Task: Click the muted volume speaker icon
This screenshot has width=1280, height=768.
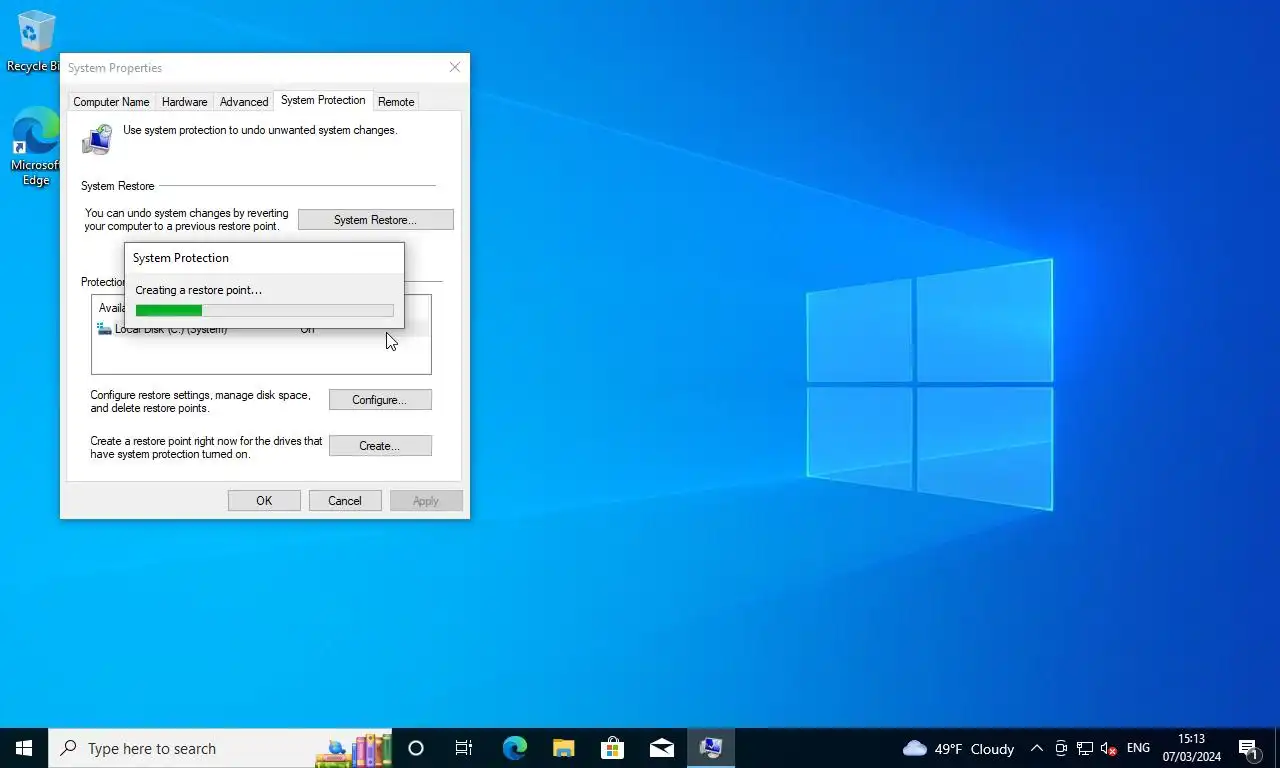Action: pyautogui.click(x=1108, y=748)
